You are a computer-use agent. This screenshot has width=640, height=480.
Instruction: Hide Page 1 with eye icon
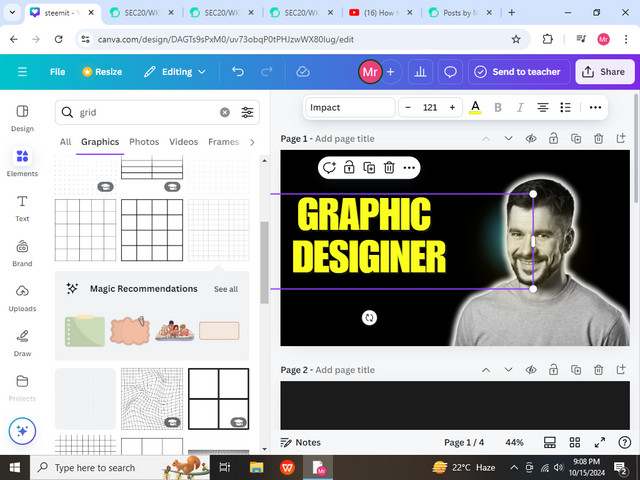531,138
